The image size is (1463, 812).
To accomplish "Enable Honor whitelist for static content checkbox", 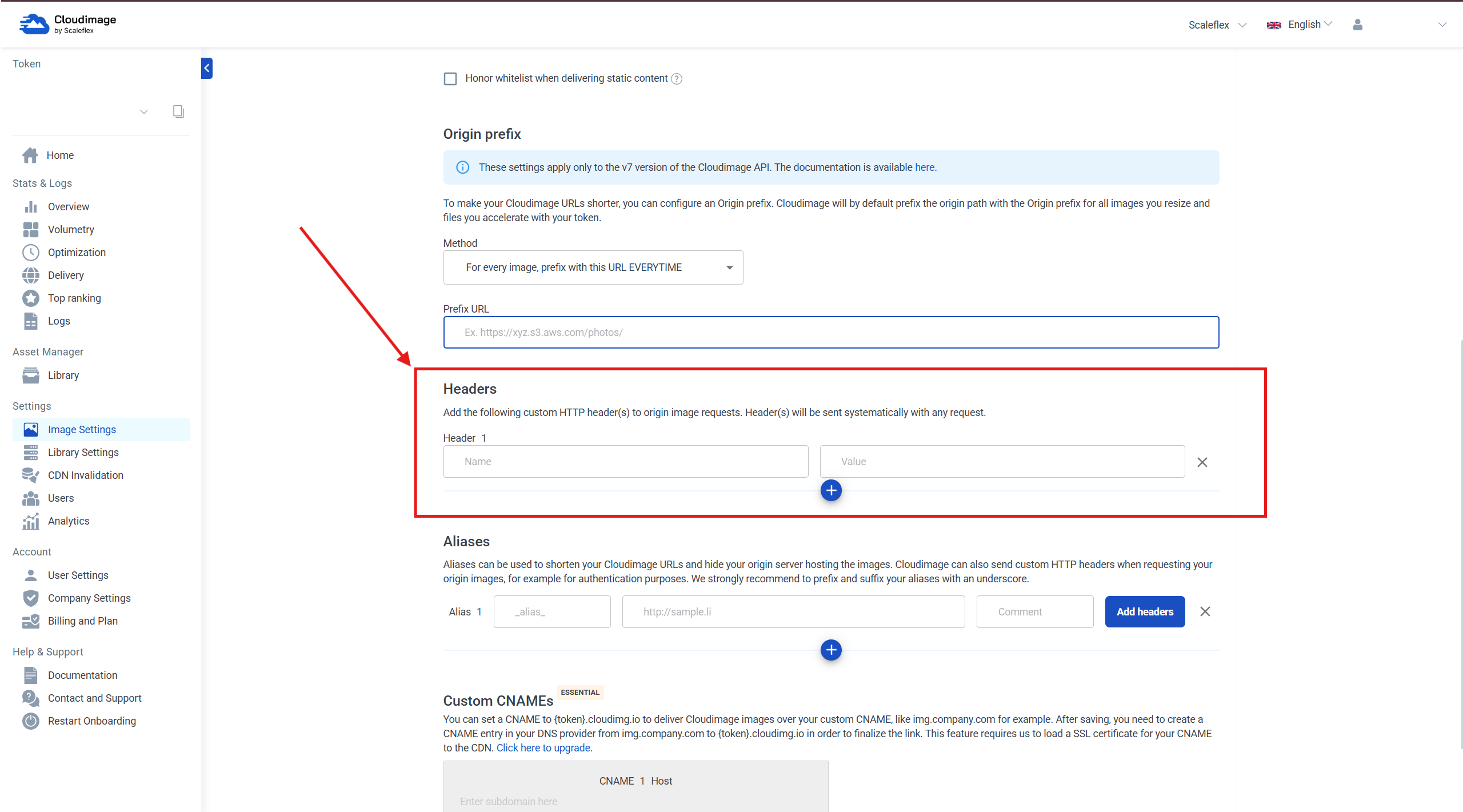I will click(450, 79).
